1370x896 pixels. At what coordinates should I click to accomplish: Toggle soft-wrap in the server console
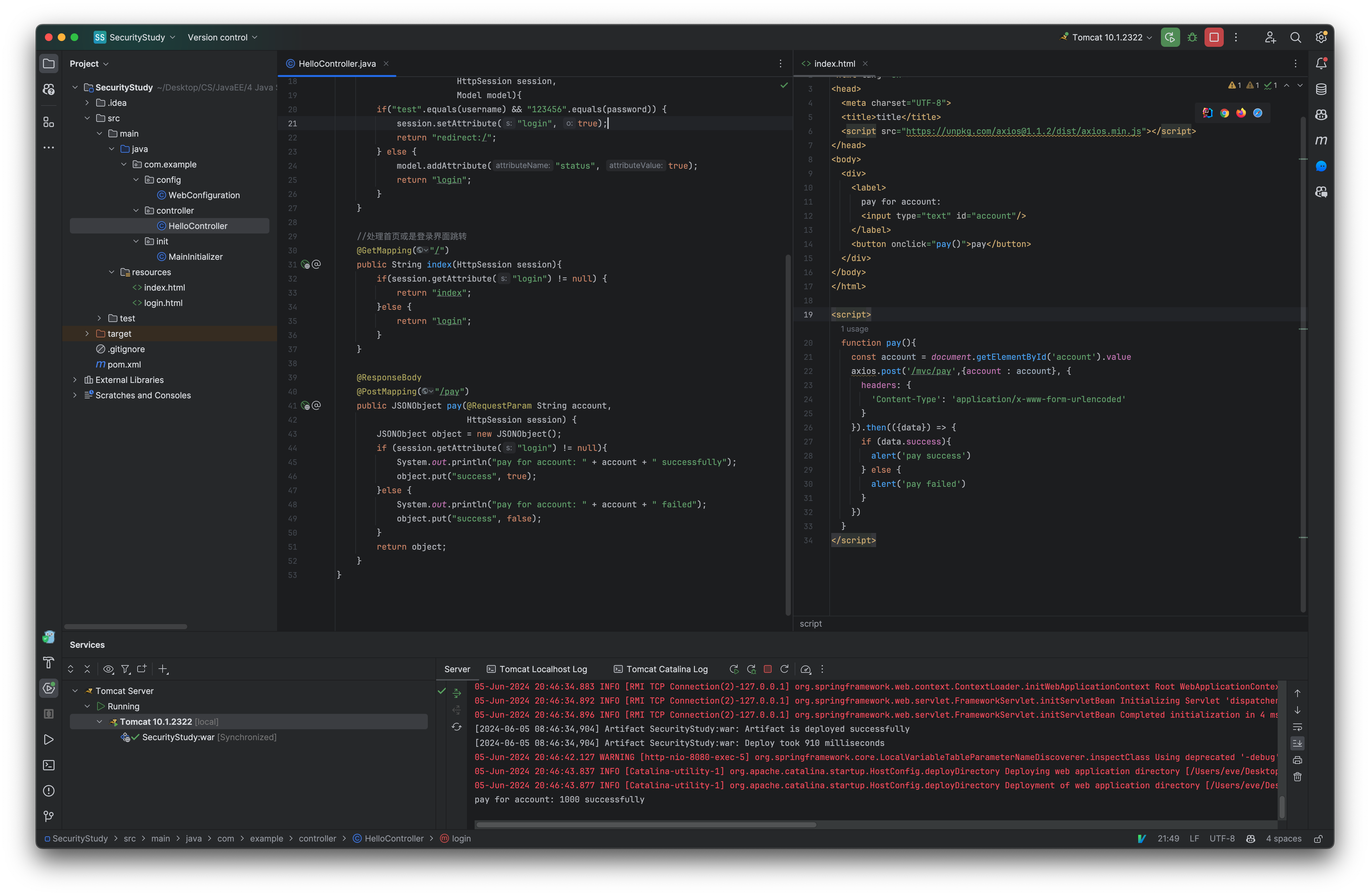(1298, 727)
